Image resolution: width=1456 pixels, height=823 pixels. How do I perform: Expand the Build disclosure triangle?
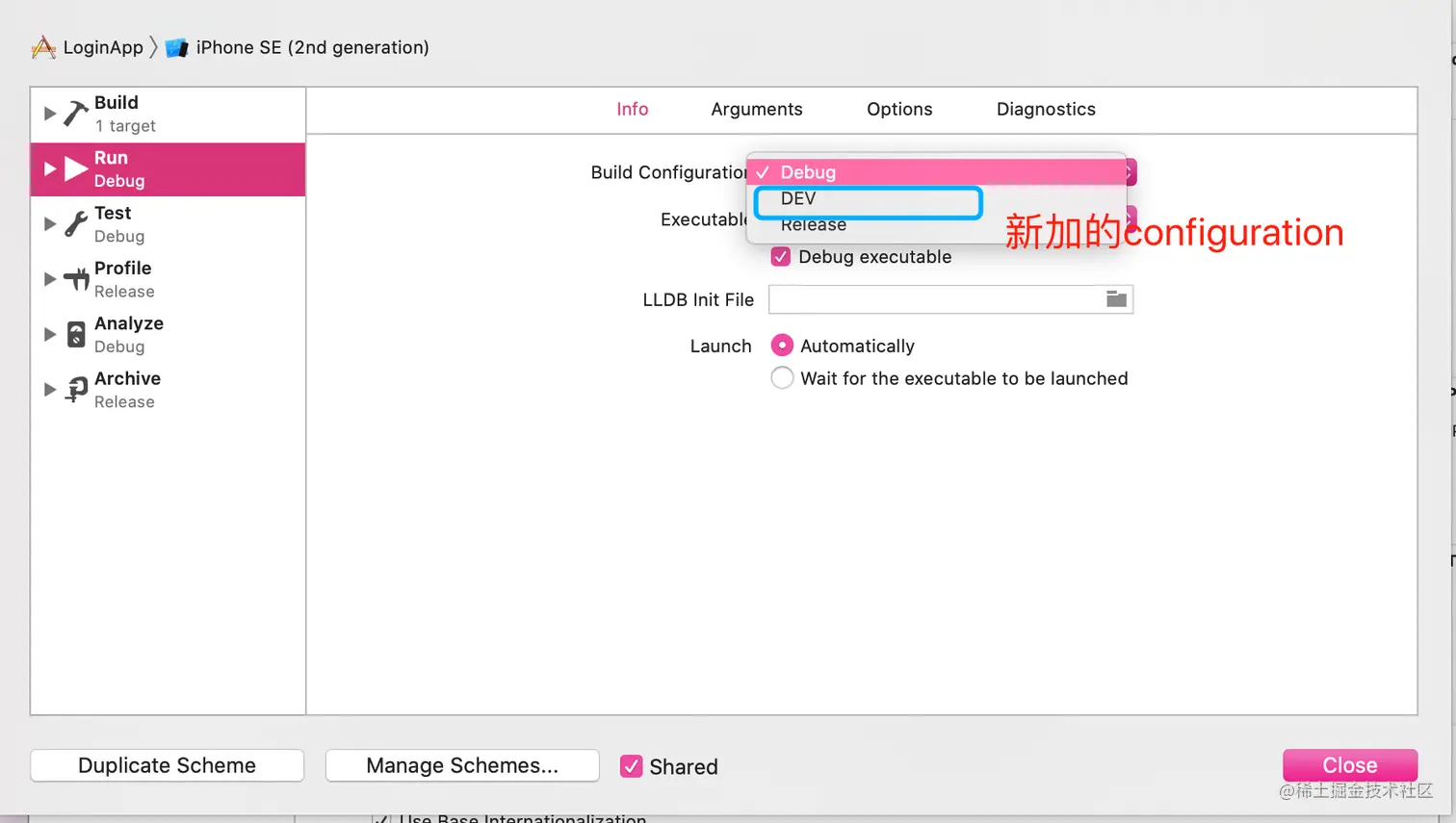(x=50, y=114)
